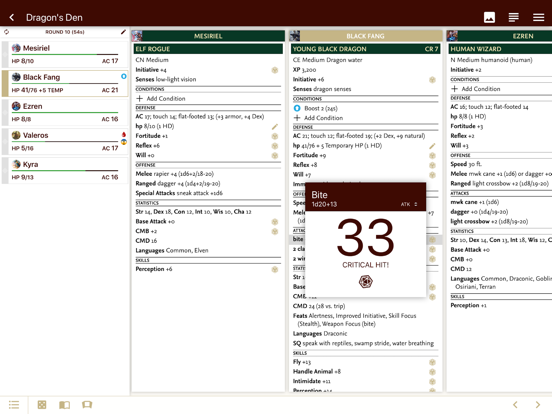
Task: Roll Black Fang's Fly skill
Action: tap(432, 362)
